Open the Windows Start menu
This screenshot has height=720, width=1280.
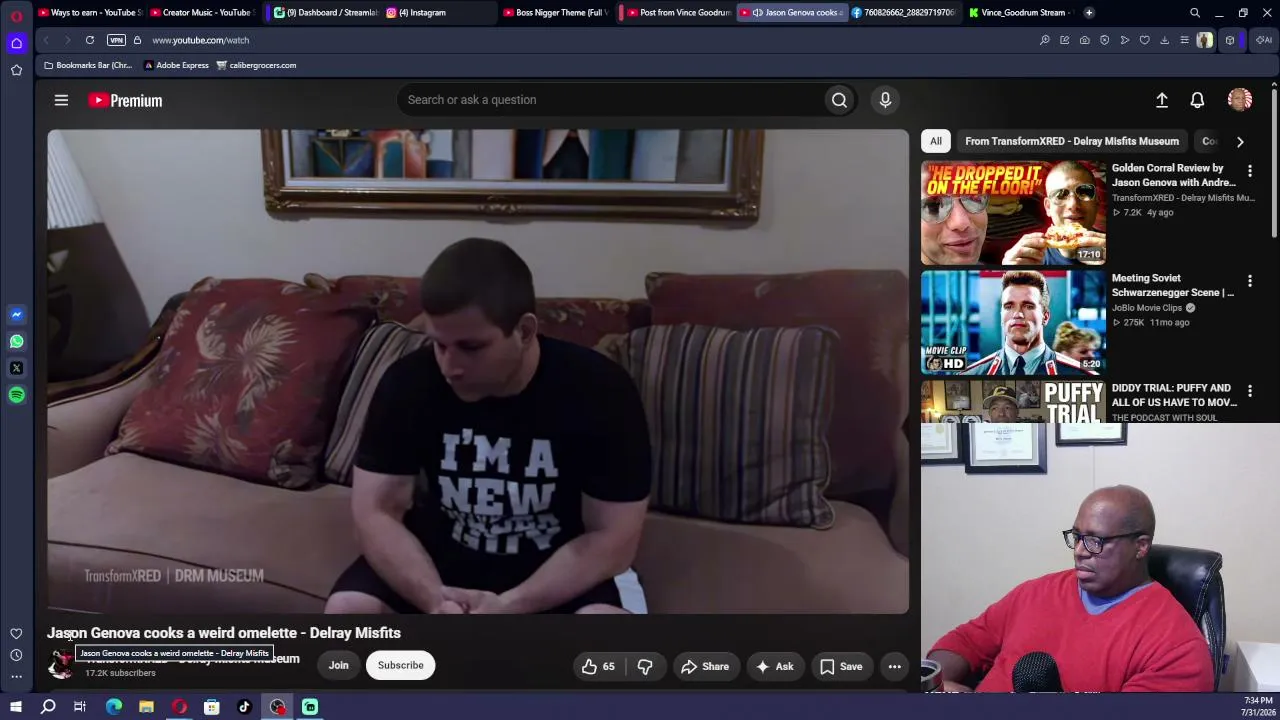[16, 707]
